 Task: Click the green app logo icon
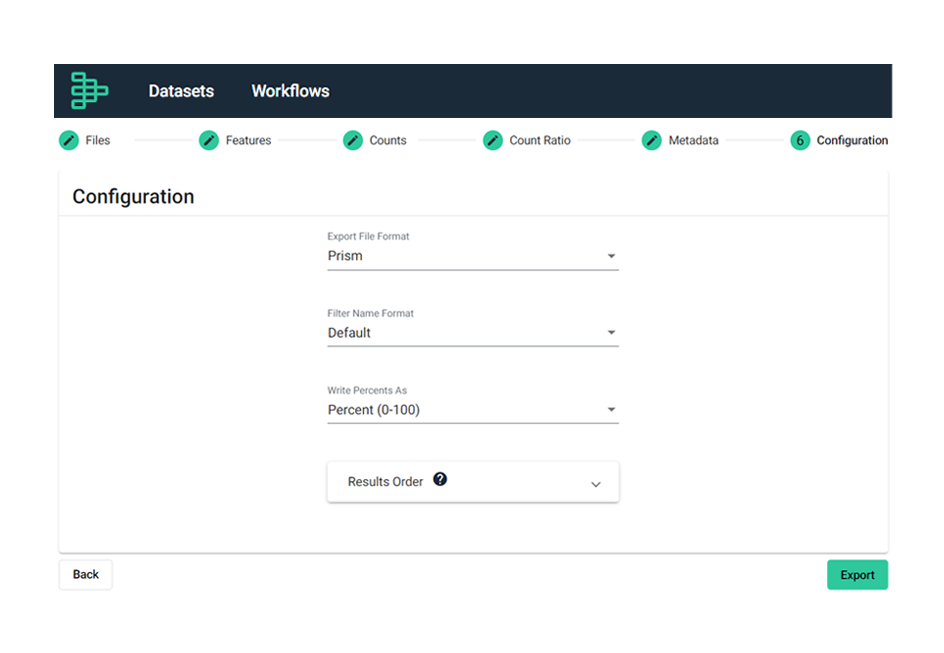click(89, 91)
